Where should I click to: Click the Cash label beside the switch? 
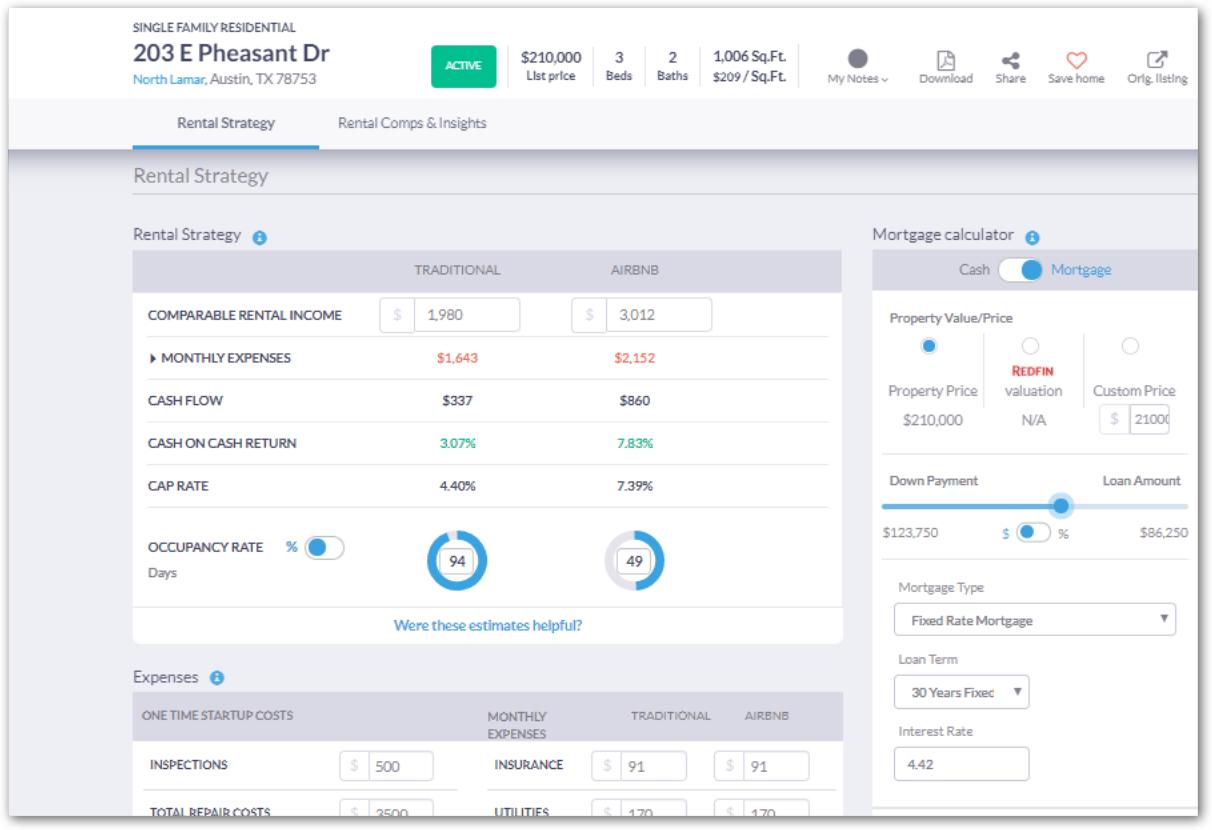(974, 270)
